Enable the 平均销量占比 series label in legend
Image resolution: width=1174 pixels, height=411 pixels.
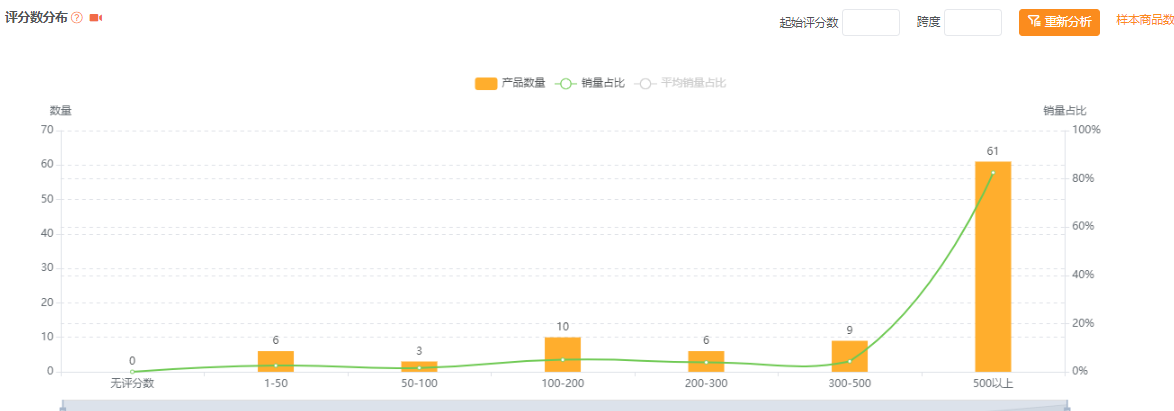pos(693,83)
